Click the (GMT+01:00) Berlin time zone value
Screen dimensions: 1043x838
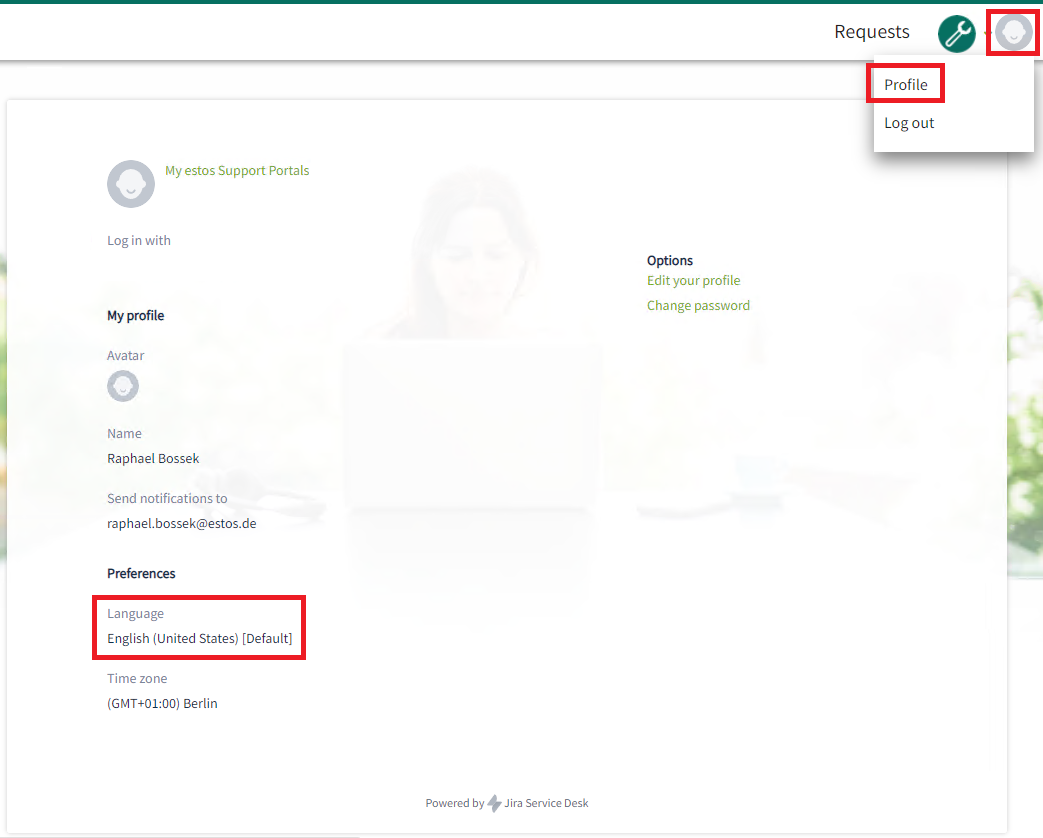[x=162, y=704]
